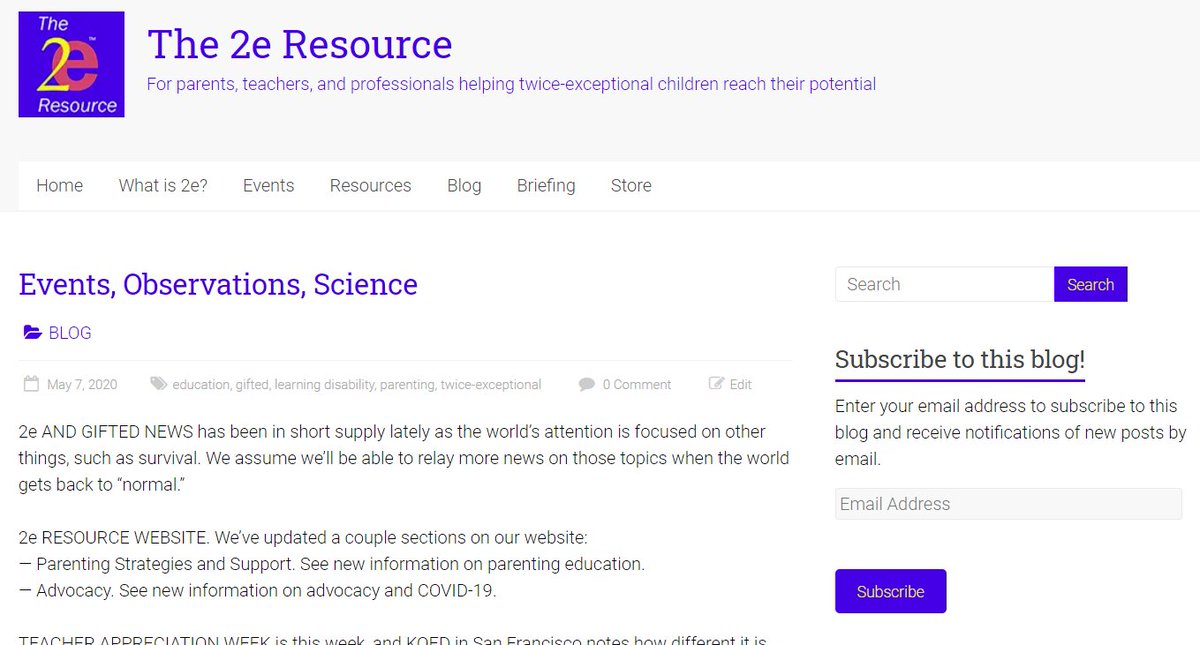Open the Briefing page
The height and width of the screenshot is (645, 1200).
[546, 185]
